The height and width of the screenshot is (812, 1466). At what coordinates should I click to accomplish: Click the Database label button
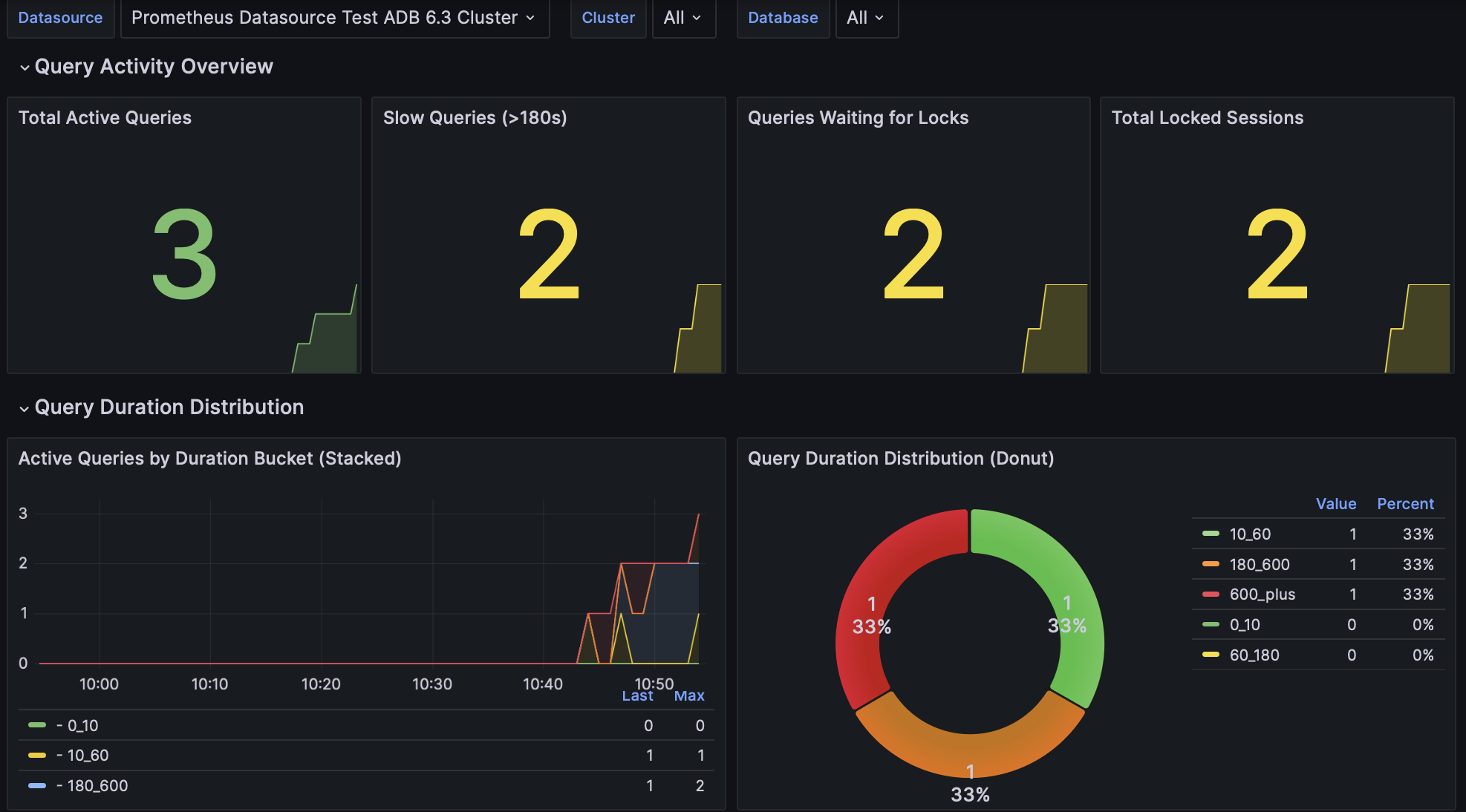tap(783, 18)
